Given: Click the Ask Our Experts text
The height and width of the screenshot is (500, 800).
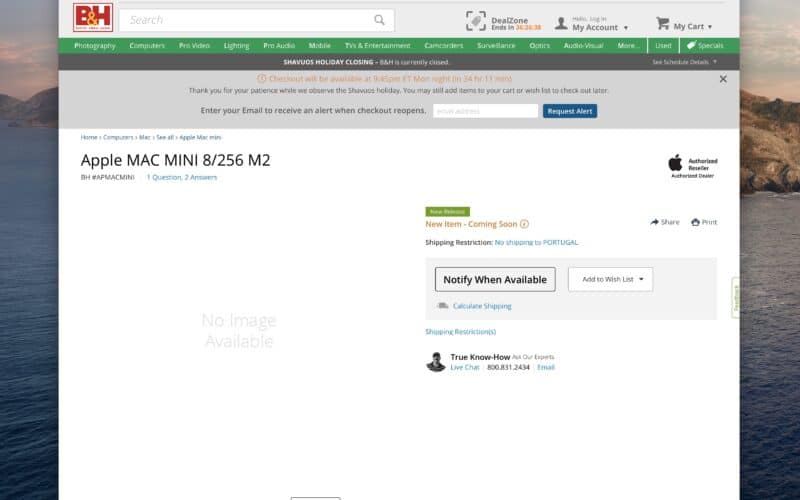Looking at the screenshot, I should point(533,357).
